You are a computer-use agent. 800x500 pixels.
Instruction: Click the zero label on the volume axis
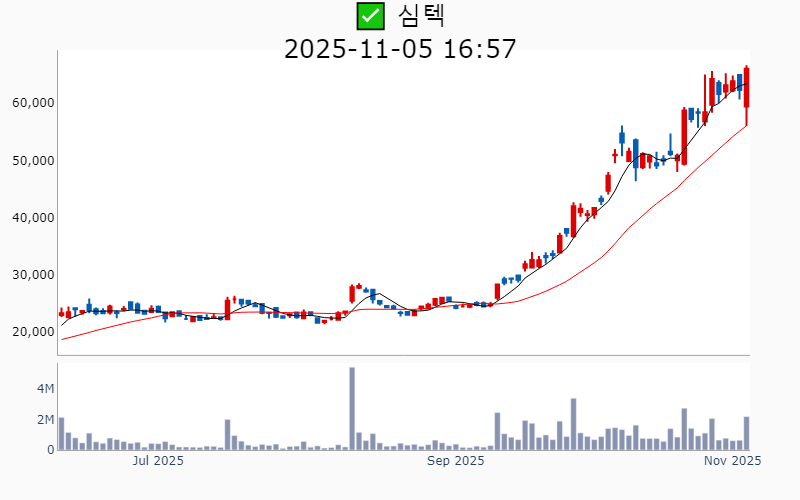click(x=50, y=450)
